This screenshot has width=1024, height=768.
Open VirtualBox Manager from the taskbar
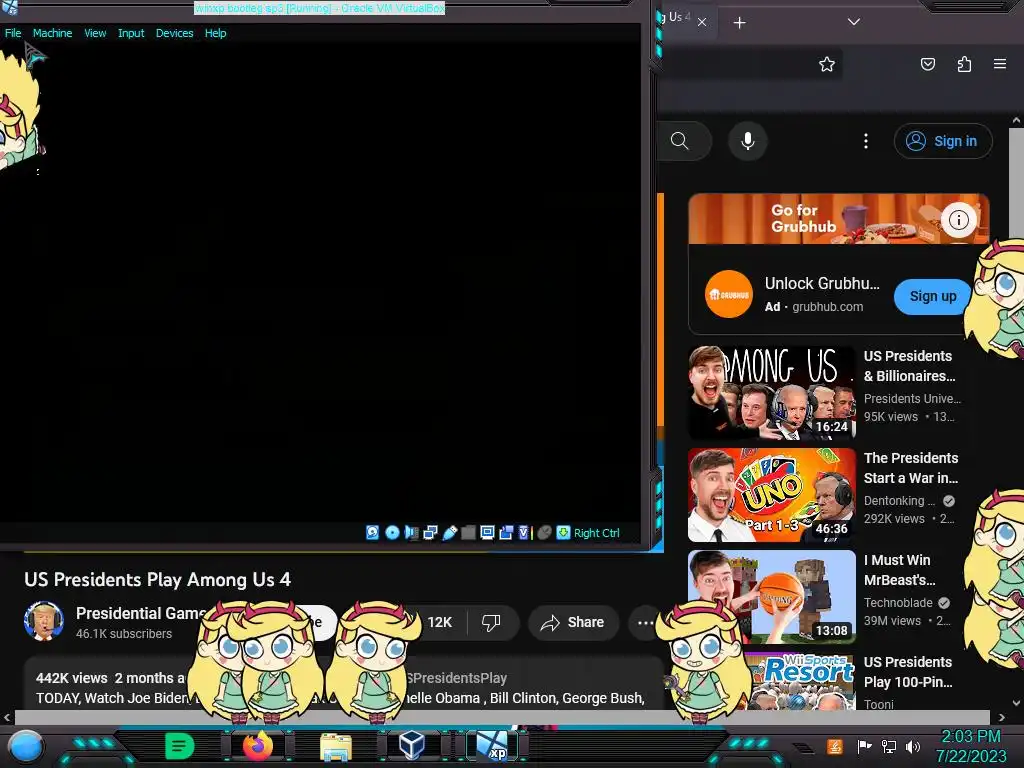point(412,745)
